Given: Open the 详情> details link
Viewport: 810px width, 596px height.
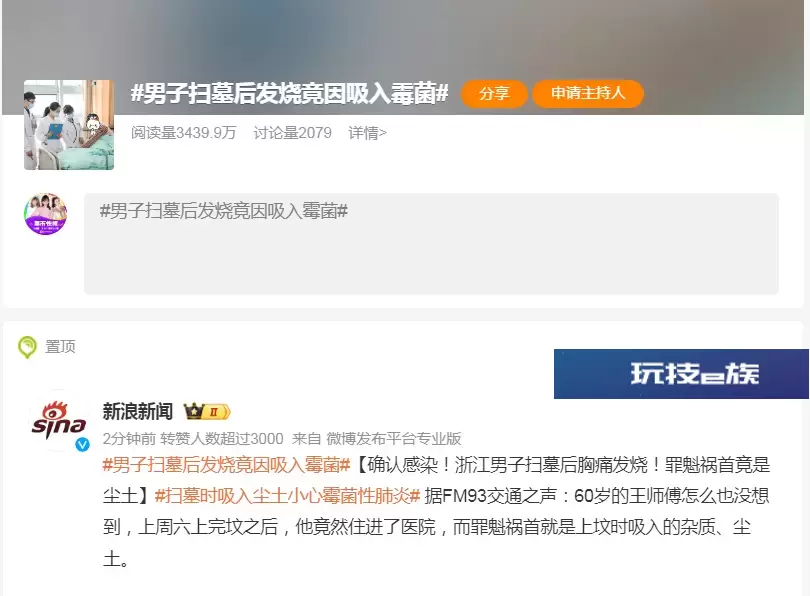Looking at the screenshot, I should pos(367,133).
